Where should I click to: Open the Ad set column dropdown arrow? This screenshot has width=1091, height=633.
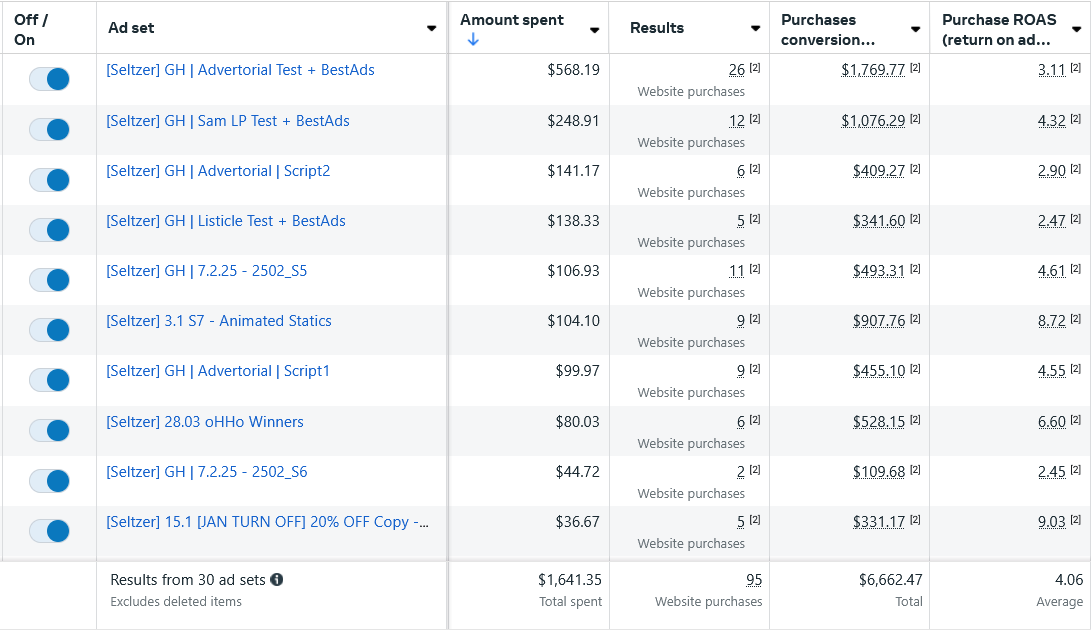tap(431, 29)
